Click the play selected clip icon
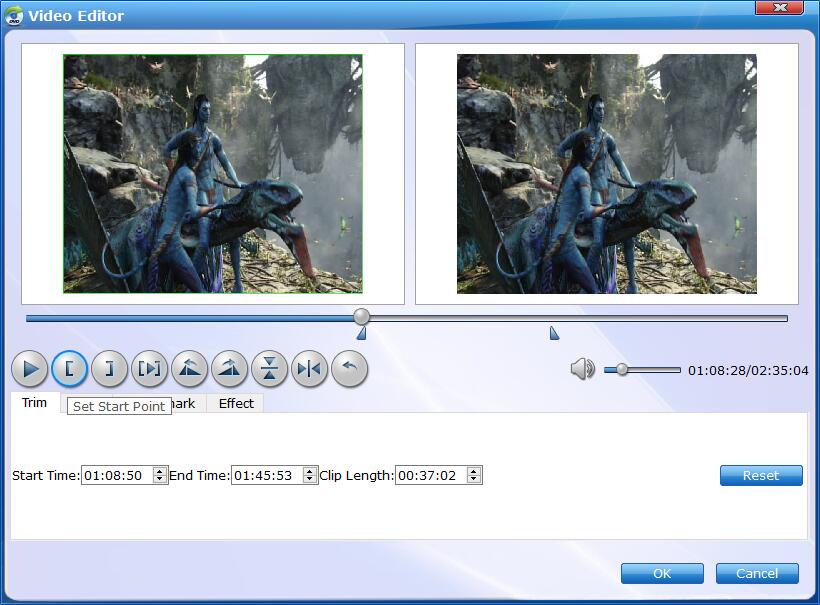The width and height of the screenshot is (820, 605). 150,369
